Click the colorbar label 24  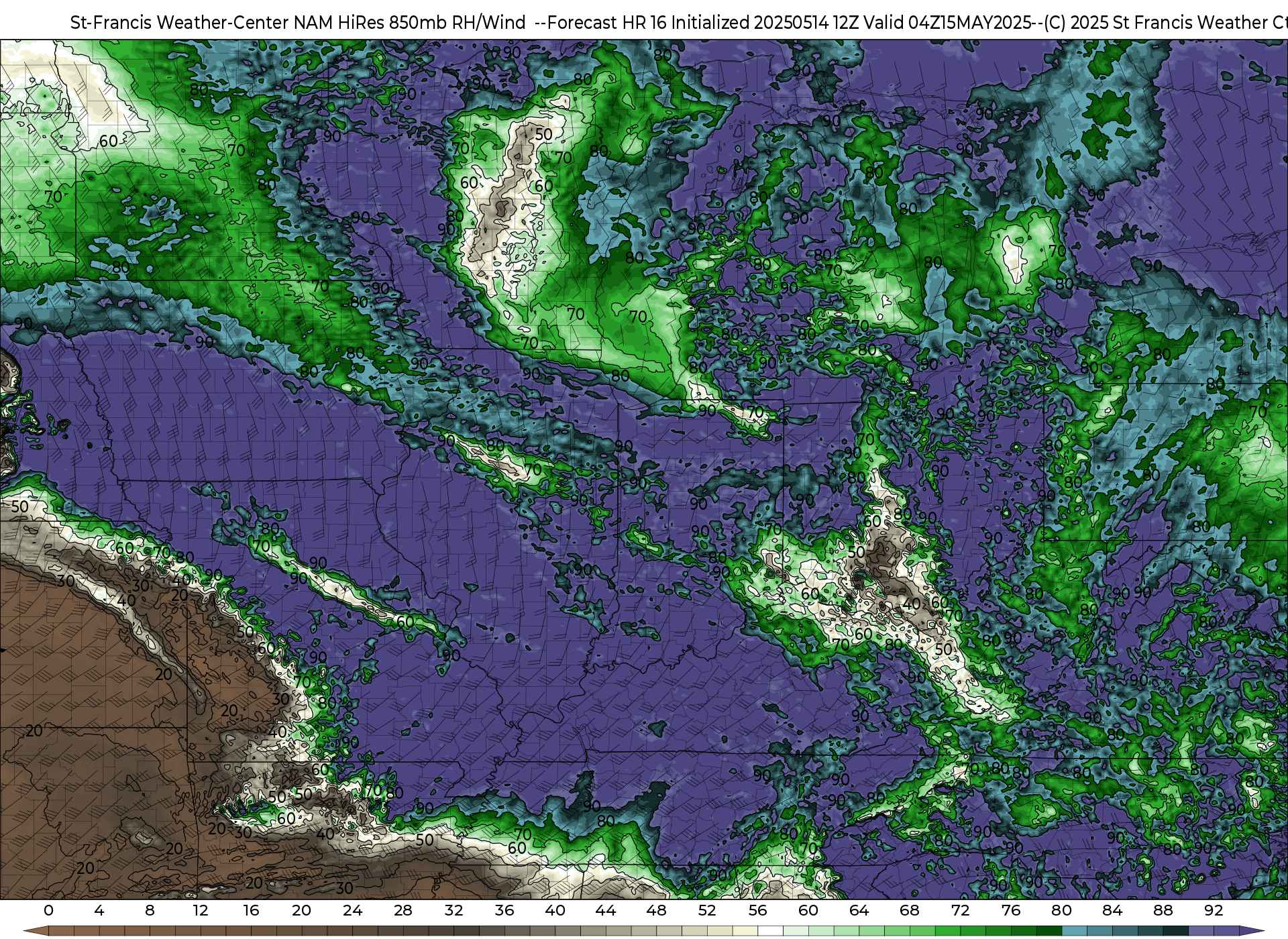pos(352,910)
